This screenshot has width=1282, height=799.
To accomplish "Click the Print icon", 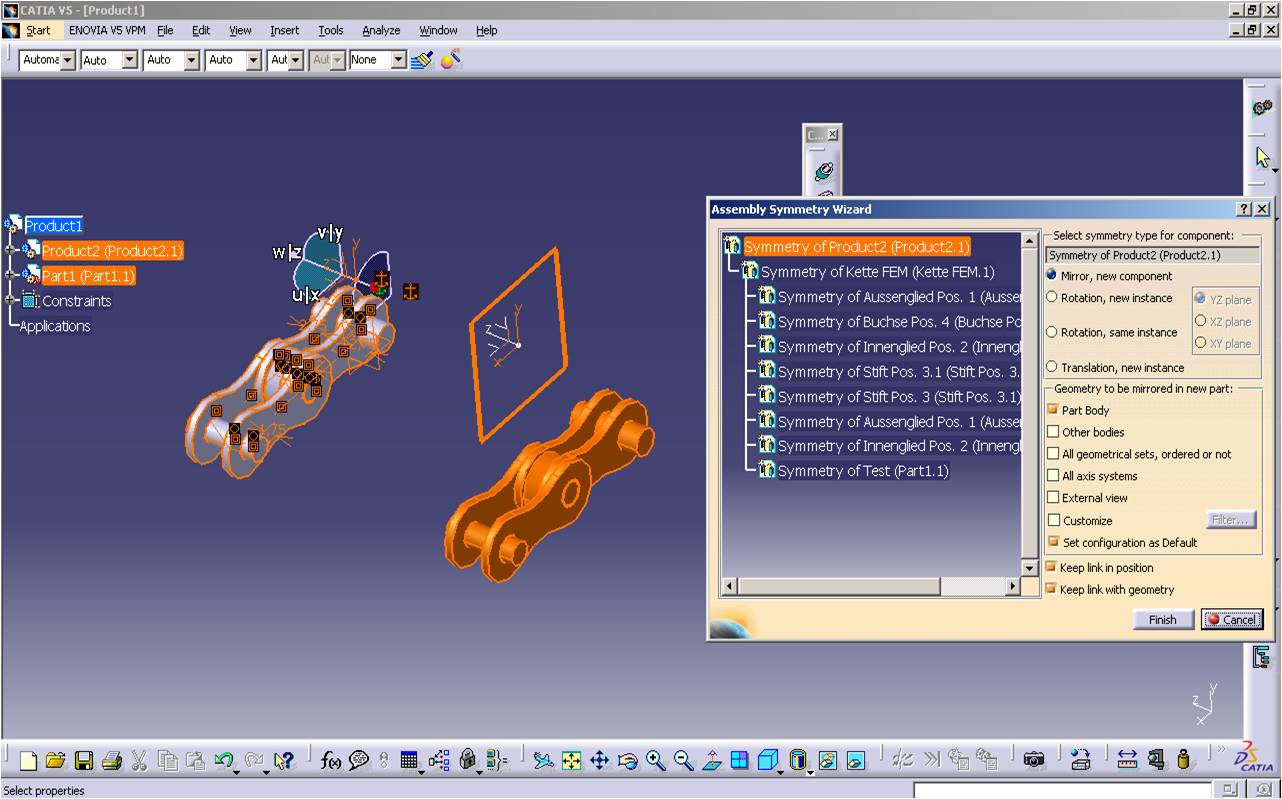I will (112, 761).
